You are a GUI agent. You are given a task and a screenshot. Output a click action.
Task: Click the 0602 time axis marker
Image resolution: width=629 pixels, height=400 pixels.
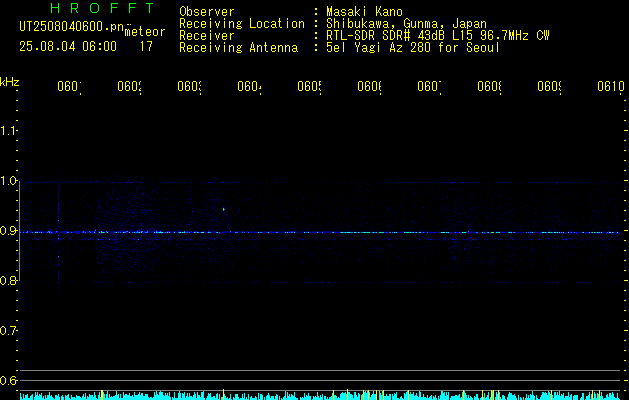(x=129, y=87)
